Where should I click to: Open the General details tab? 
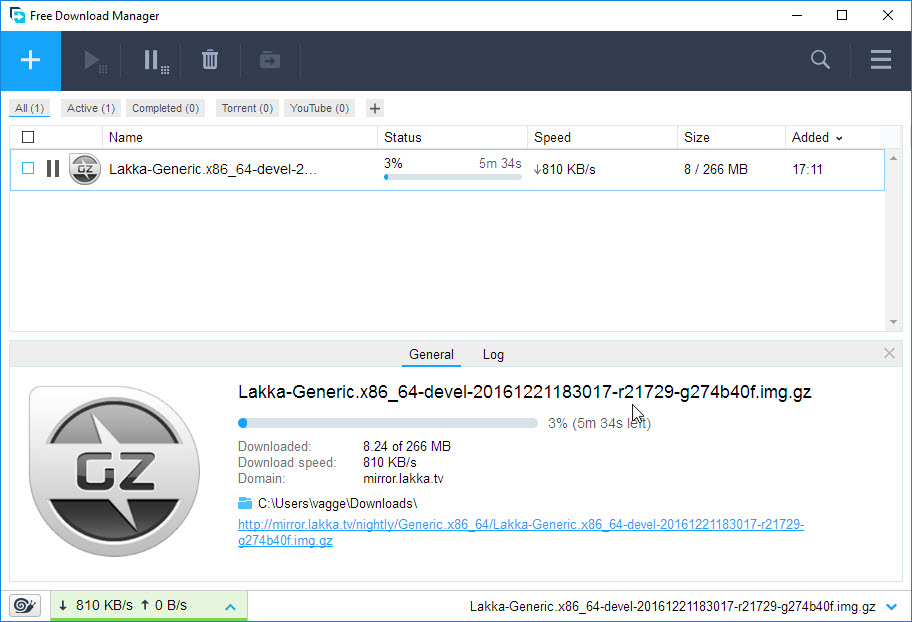point(431,354)
